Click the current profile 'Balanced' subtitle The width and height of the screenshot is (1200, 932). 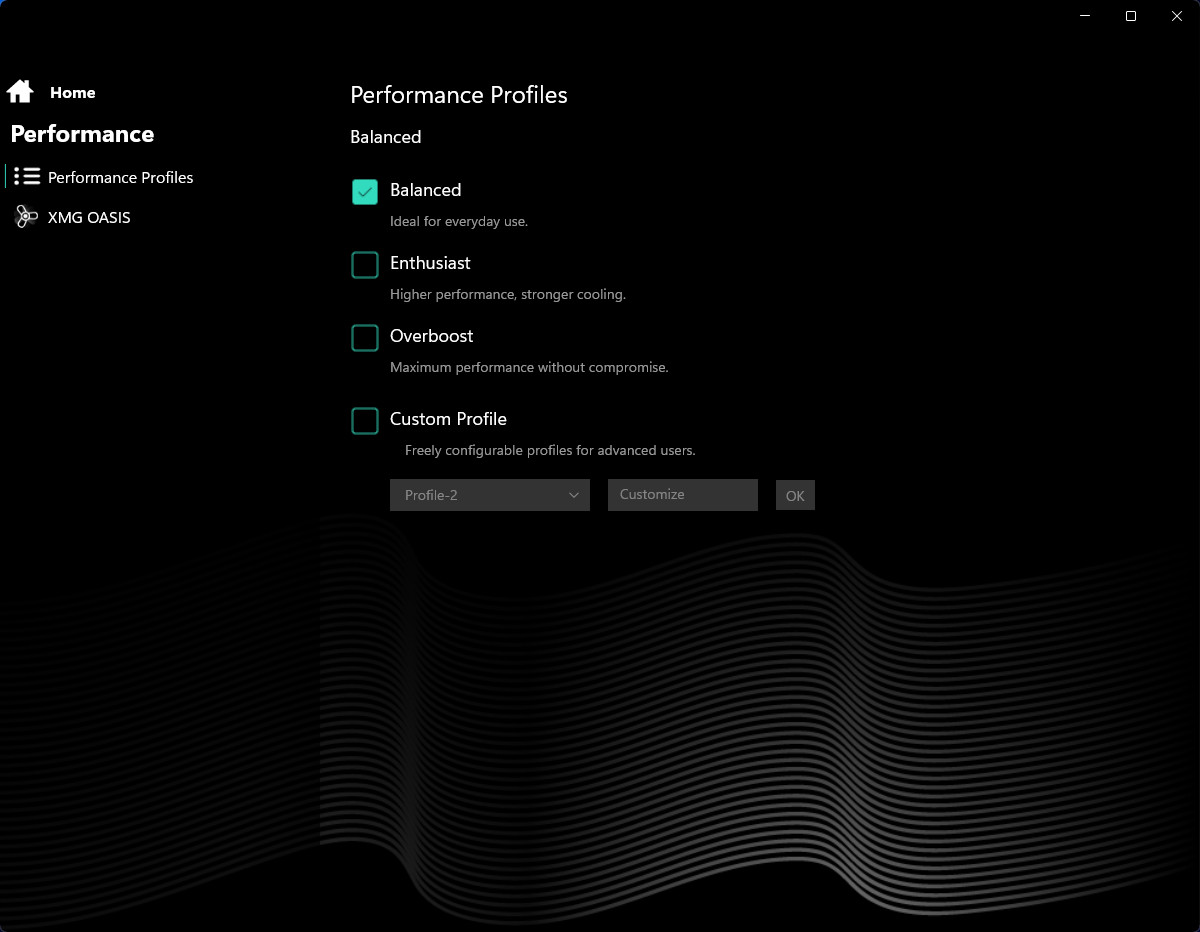[386, 137]
